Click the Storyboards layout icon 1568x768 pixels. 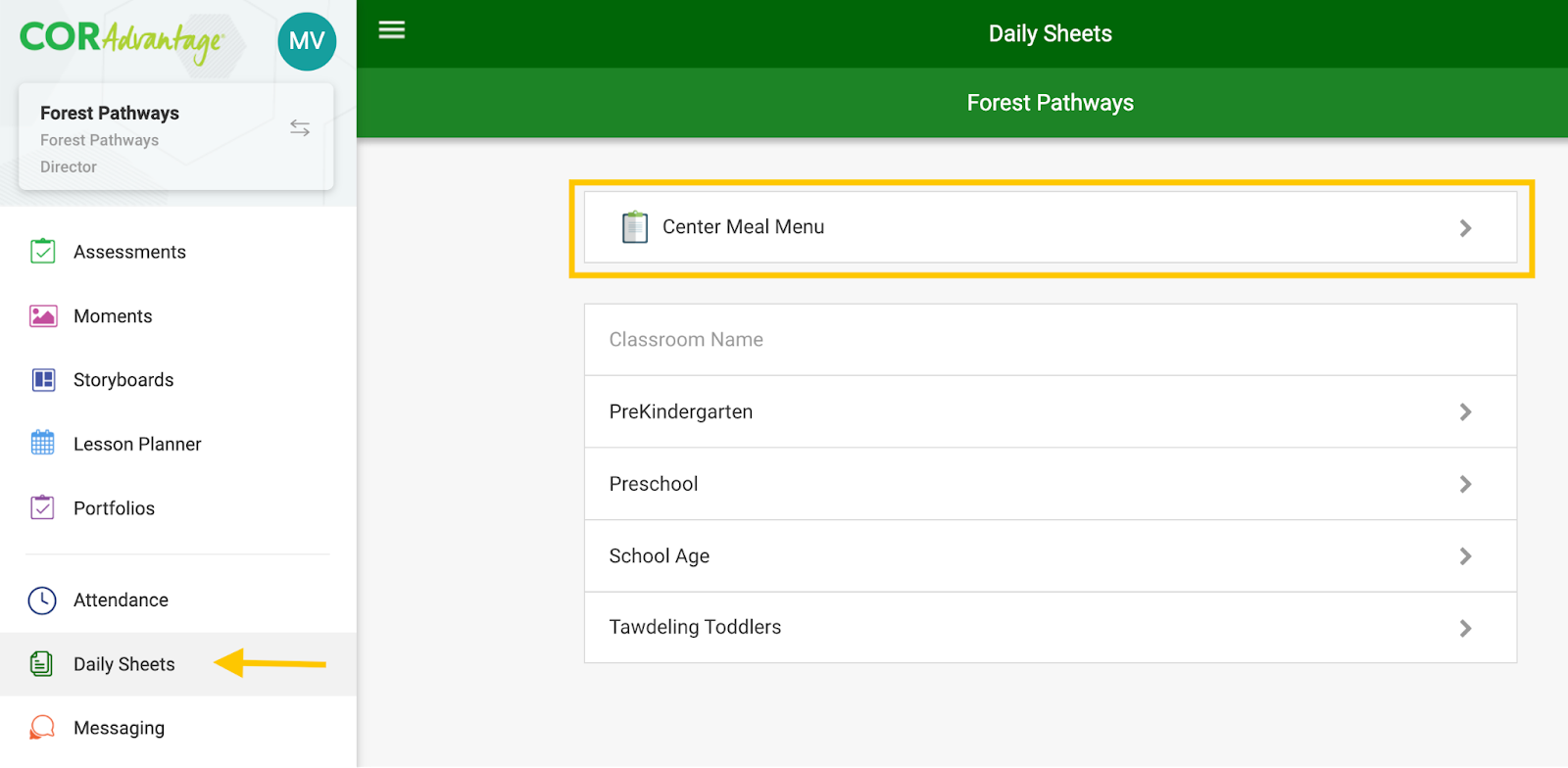pos(43,380)
